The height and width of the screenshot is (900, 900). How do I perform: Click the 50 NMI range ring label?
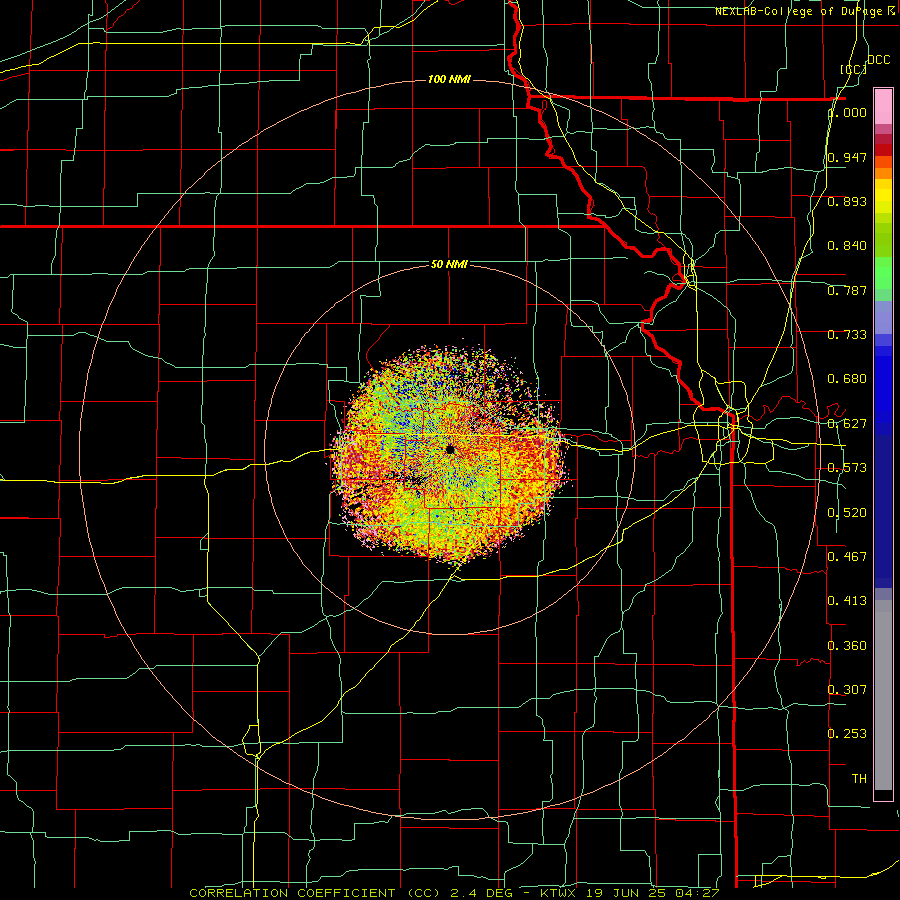click(449, 264)
